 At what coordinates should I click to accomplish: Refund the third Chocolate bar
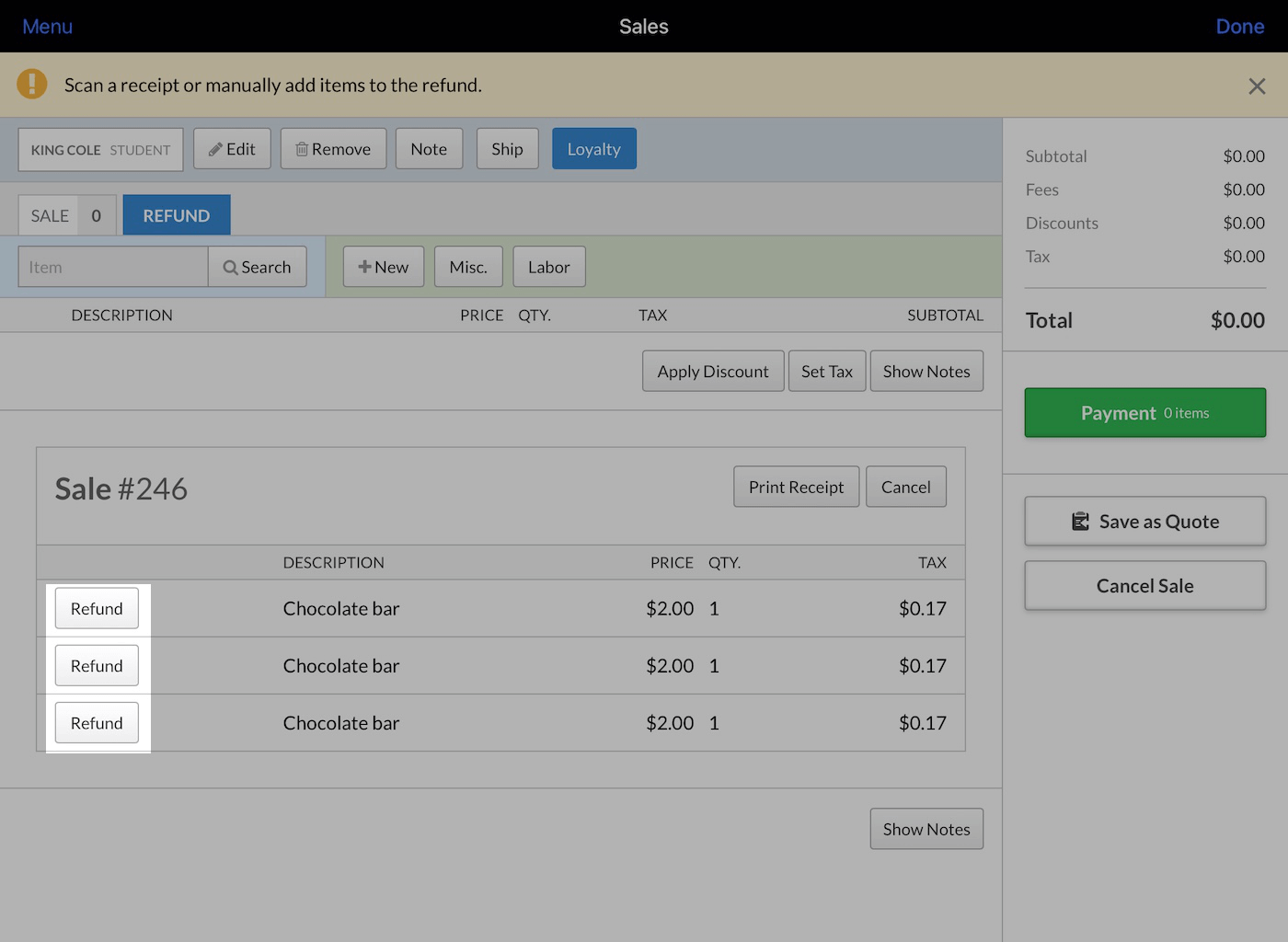(97, 723)
